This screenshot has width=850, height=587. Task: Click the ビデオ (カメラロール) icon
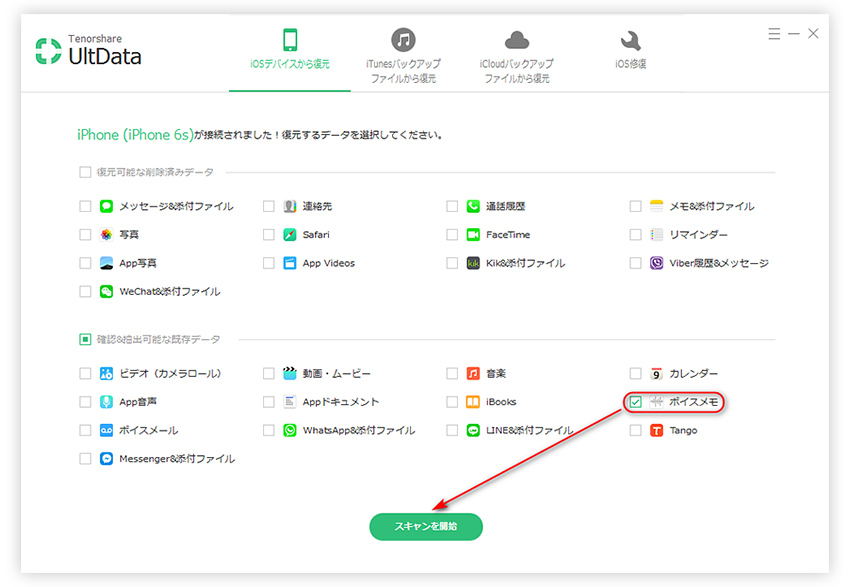coord(106,373)
